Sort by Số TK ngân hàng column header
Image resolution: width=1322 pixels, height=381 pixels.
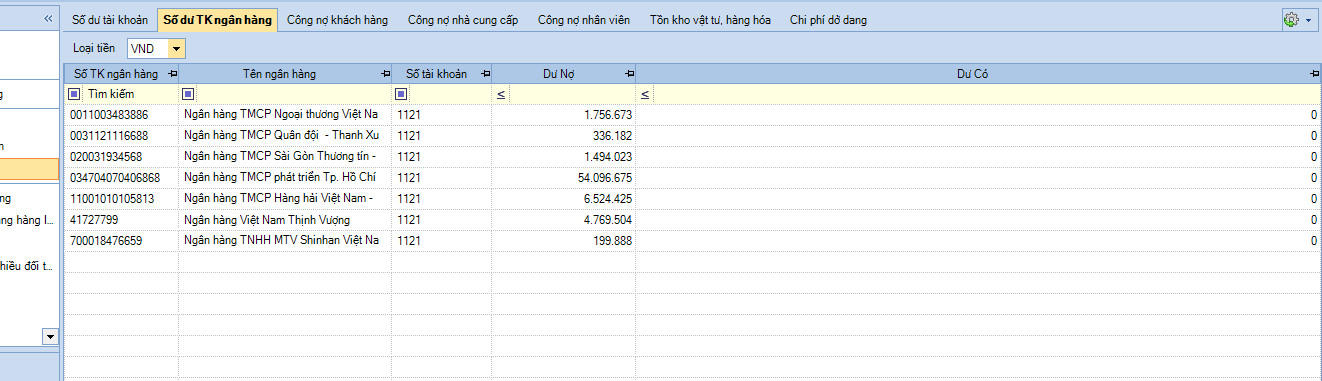click(x=117, y=74)
